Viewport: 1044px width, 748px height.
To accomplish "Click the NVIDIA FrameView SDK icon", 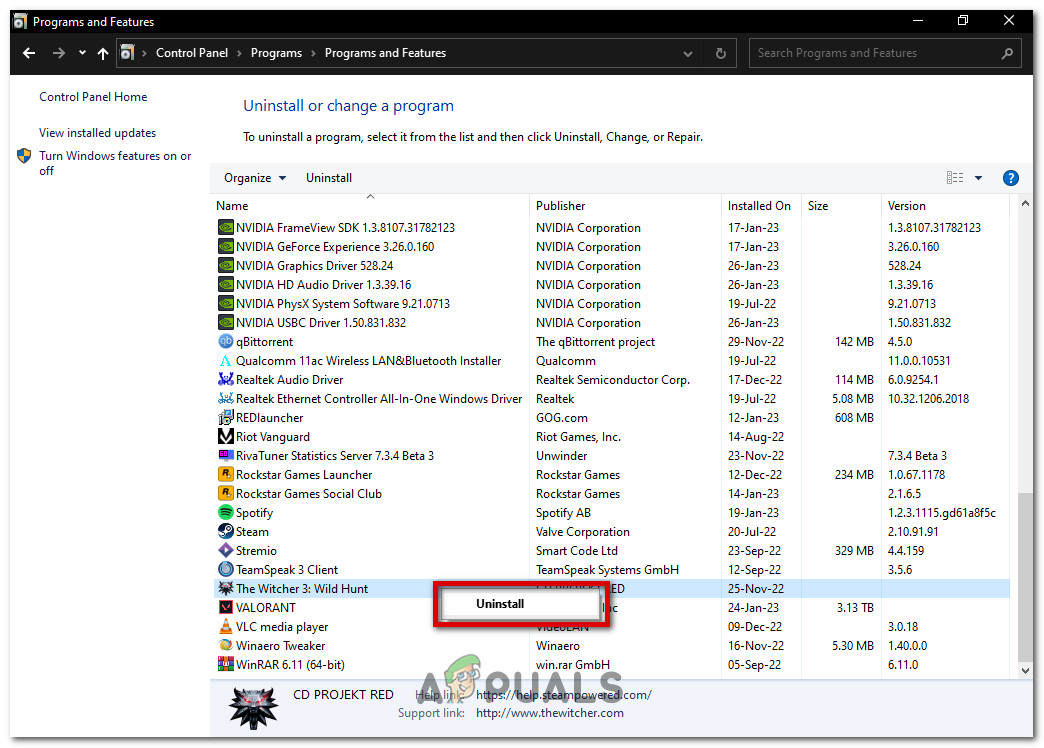I will [226, 227].
